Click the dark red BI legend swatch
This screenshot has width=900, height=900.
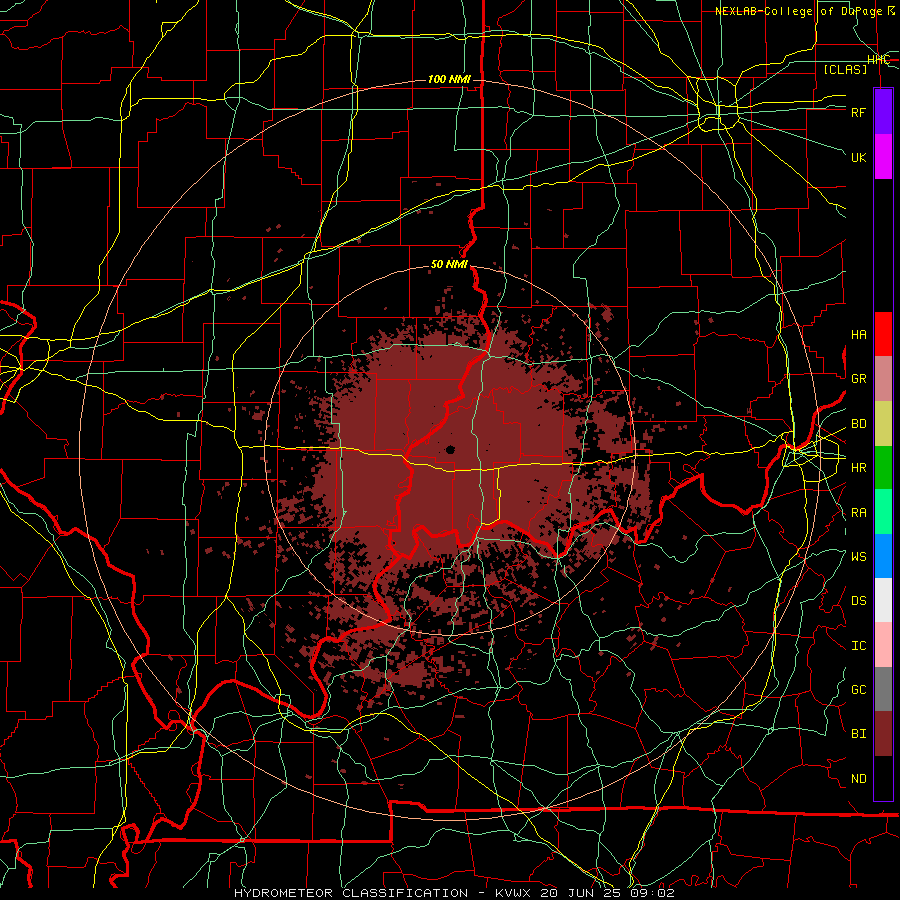(883, 734)
